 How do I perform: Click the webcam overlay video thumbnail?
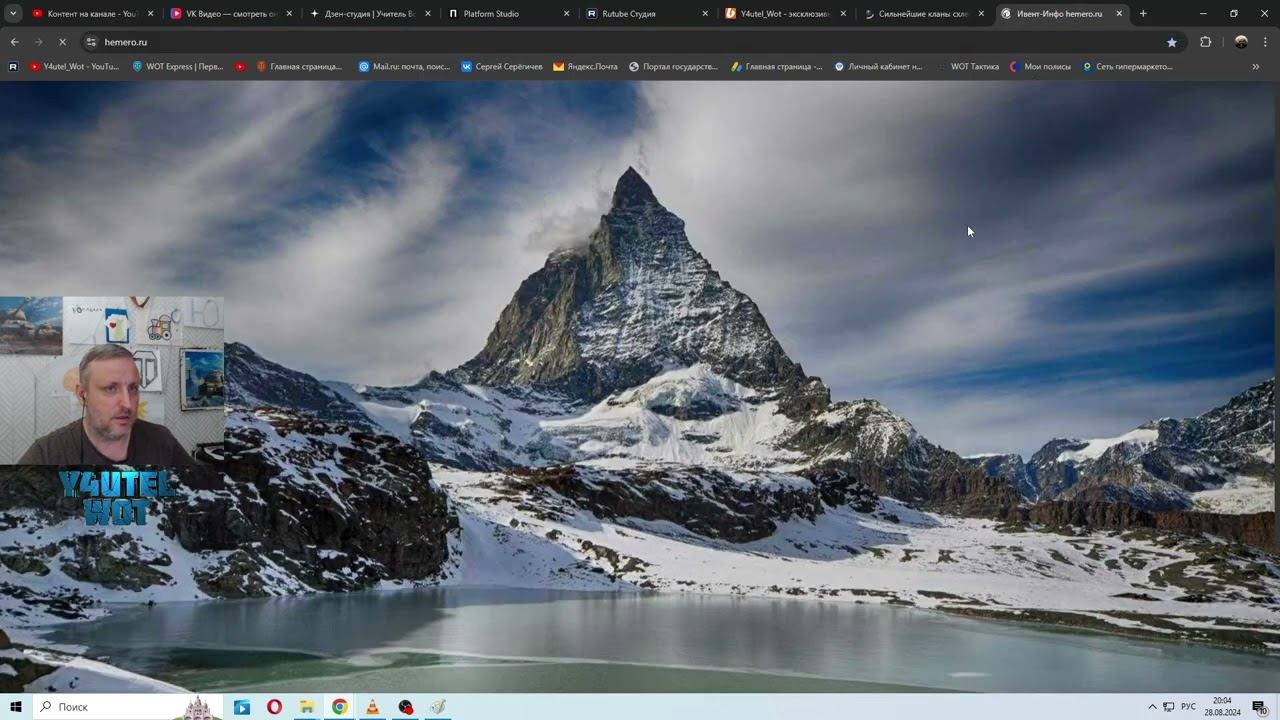click(x=112, y=381)
